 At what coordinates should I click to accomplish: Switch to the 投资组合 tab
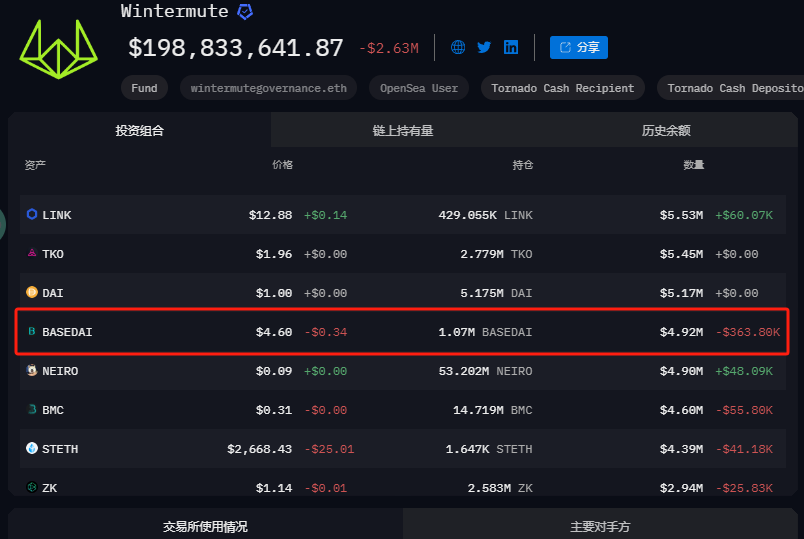[x=139, y=130]
